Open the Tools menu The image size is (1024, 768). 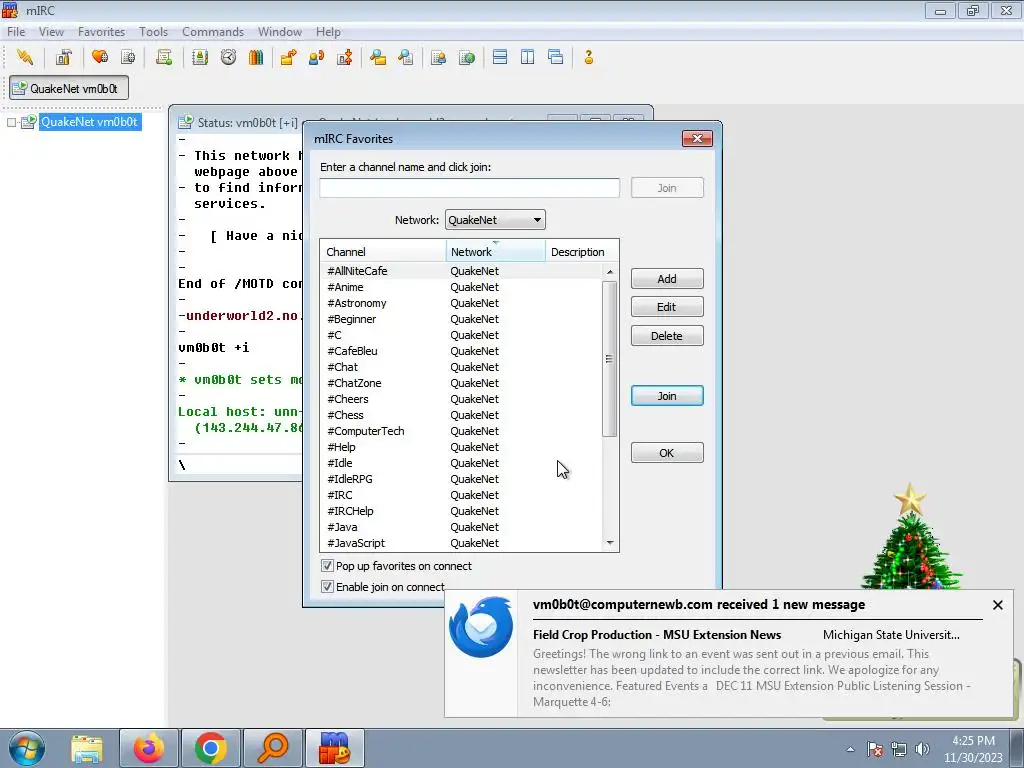(153, 31)
